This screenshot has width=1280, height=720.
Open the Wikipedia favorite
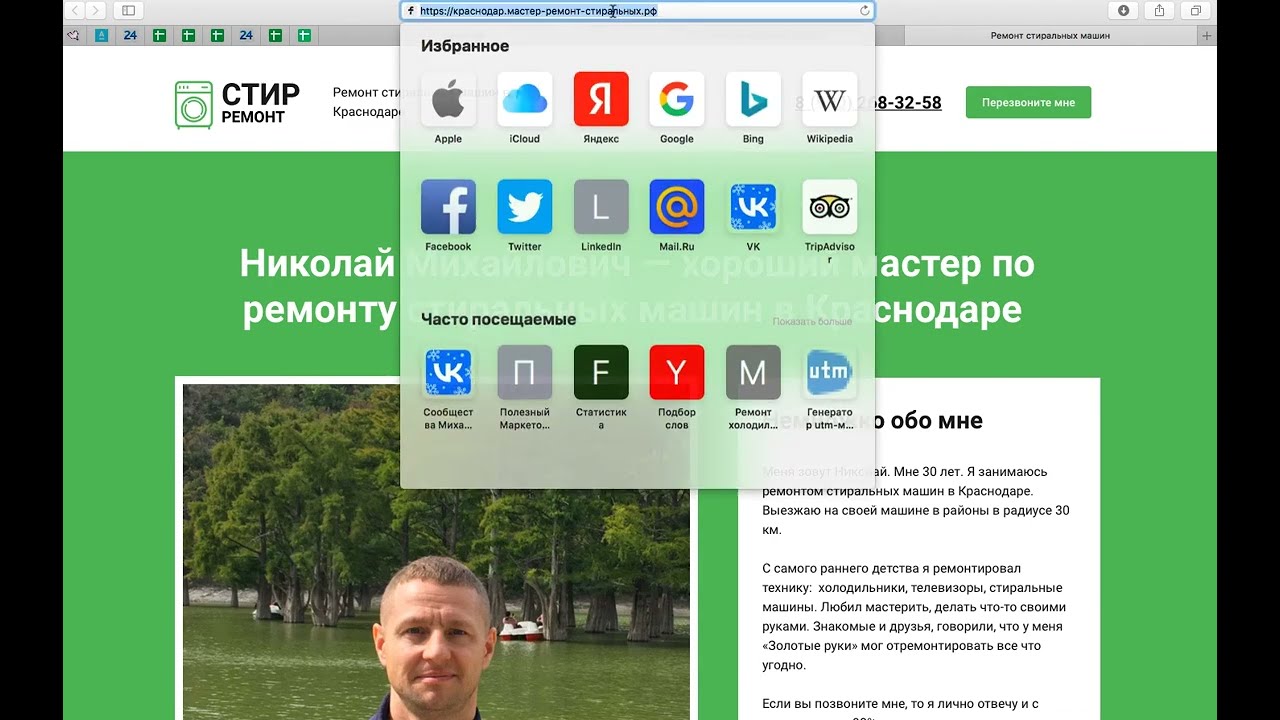tap(829, 100)
